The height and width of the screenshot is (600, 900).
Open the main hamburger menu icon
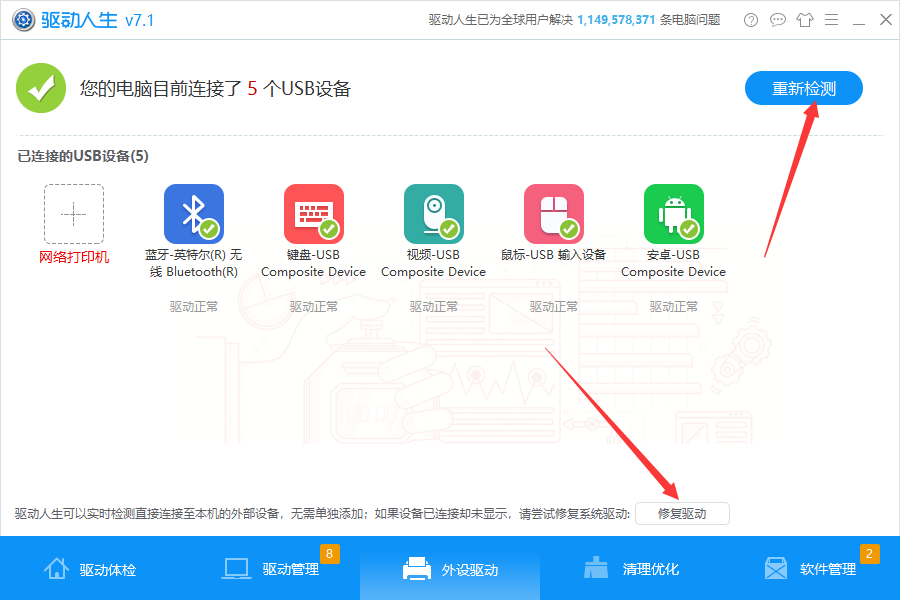[x=831, y=20]
